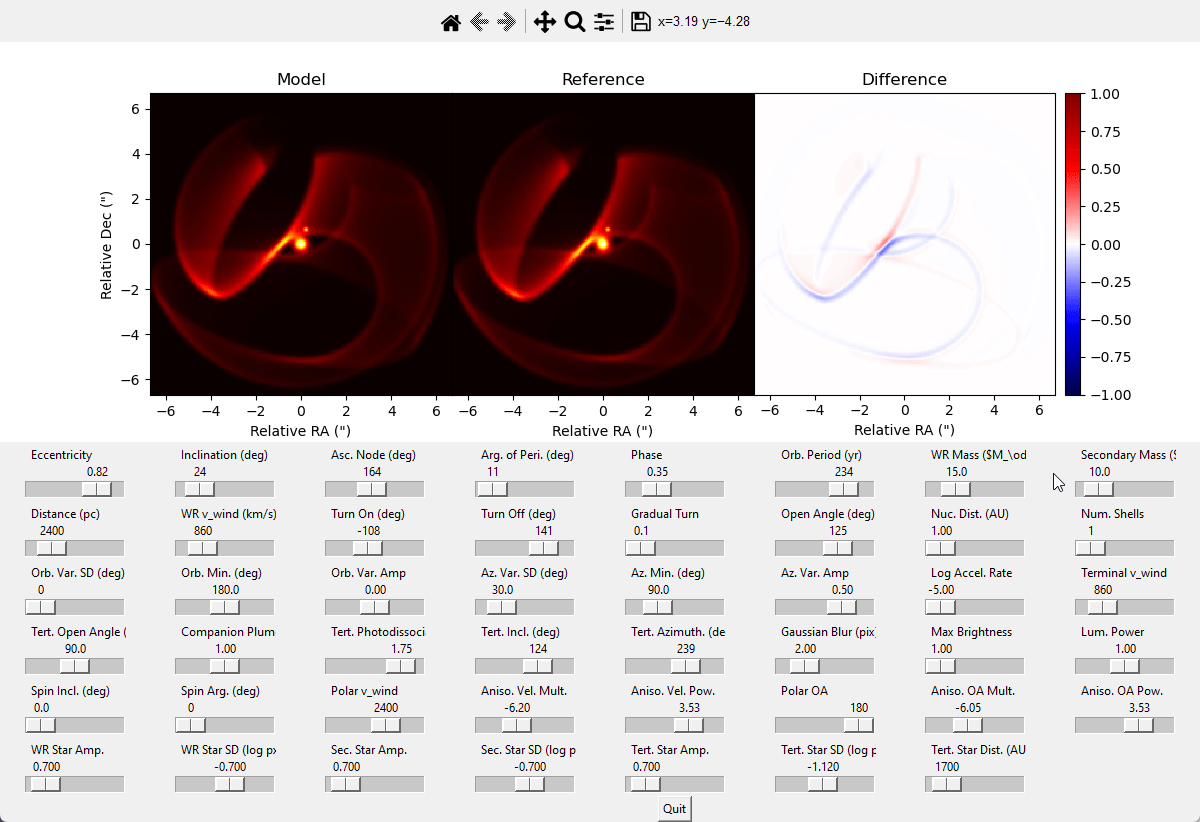Adjust the Companion Plum slider
The image size is (1200, 822).
pyautogui.click(x=224, y=666)
